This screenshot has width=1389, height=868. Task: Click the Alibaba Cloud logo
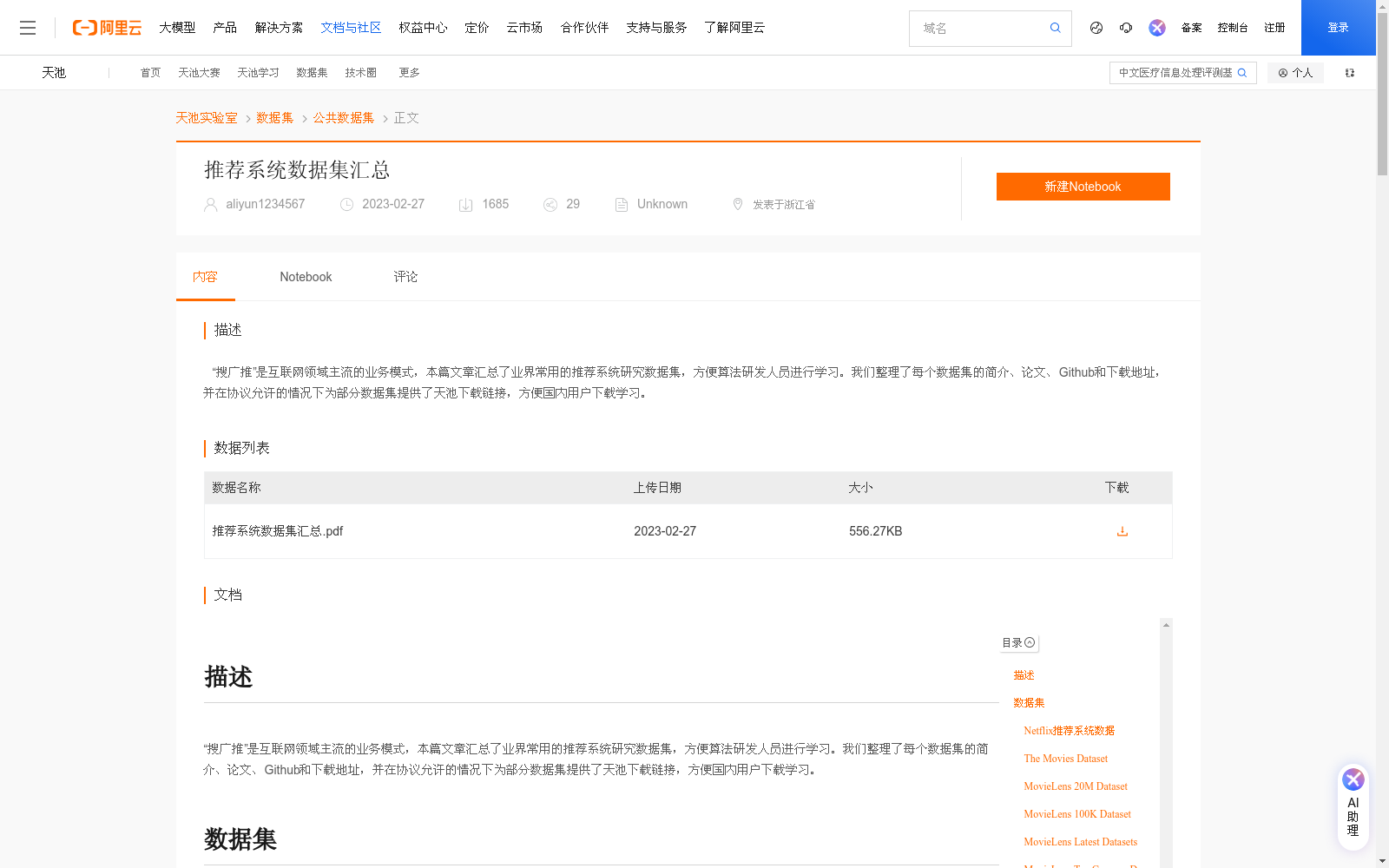coord(106,27)
